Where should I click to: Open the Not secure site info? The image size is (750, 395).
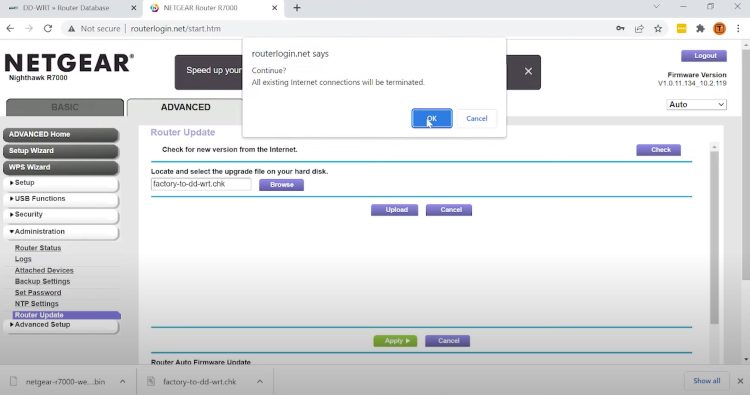tap(94, 29)
